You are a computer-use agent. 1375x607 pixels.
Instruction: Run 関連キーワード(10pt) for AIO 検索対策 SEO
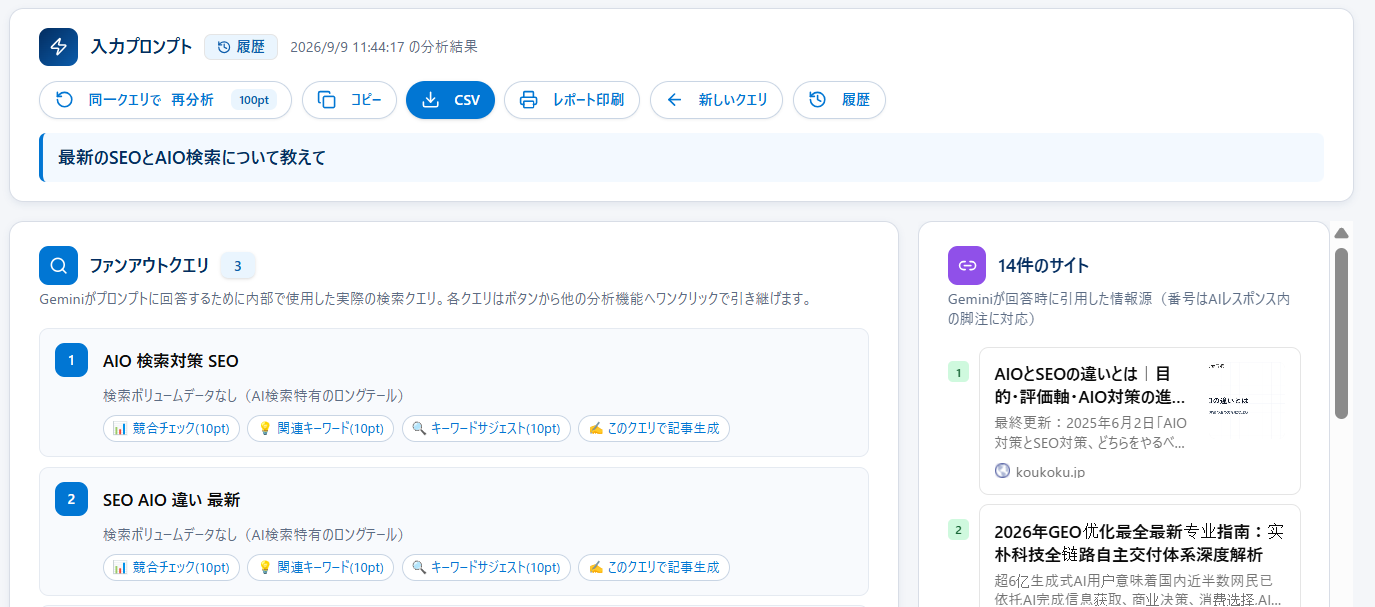click(x=320, y=428)
